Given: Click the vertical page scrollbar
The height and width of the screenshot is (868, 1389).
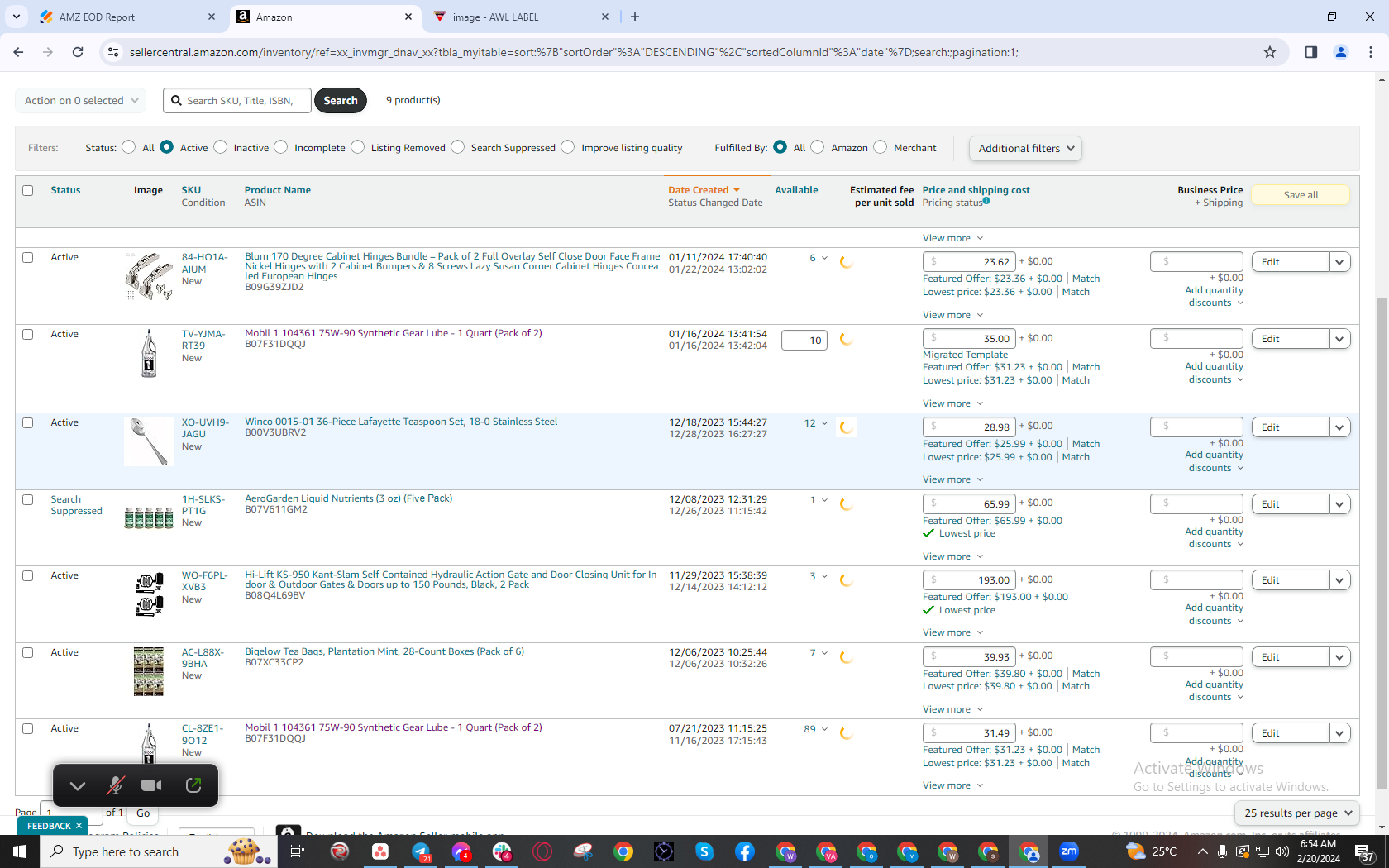Looking at the screenshot, I should (x=1382, y=546).
